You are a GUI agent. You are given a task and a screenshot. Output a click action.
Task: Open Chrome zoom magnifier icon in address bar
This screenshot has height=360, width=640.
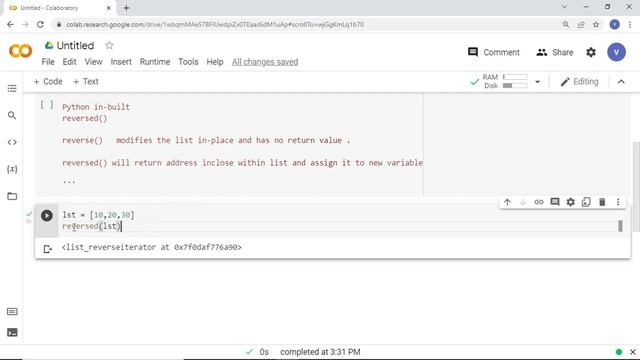coord(566,24)
